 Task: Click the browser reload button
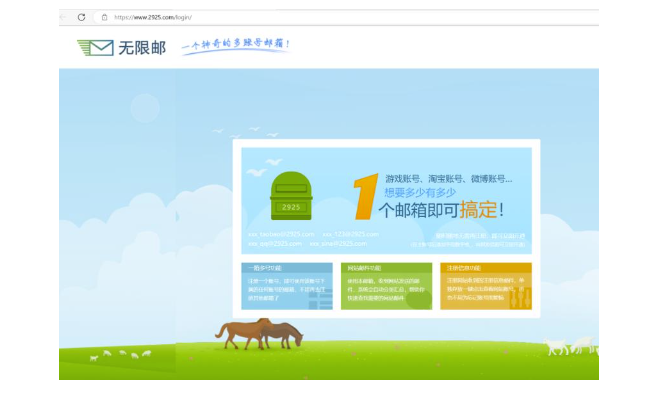pos(81,17)
